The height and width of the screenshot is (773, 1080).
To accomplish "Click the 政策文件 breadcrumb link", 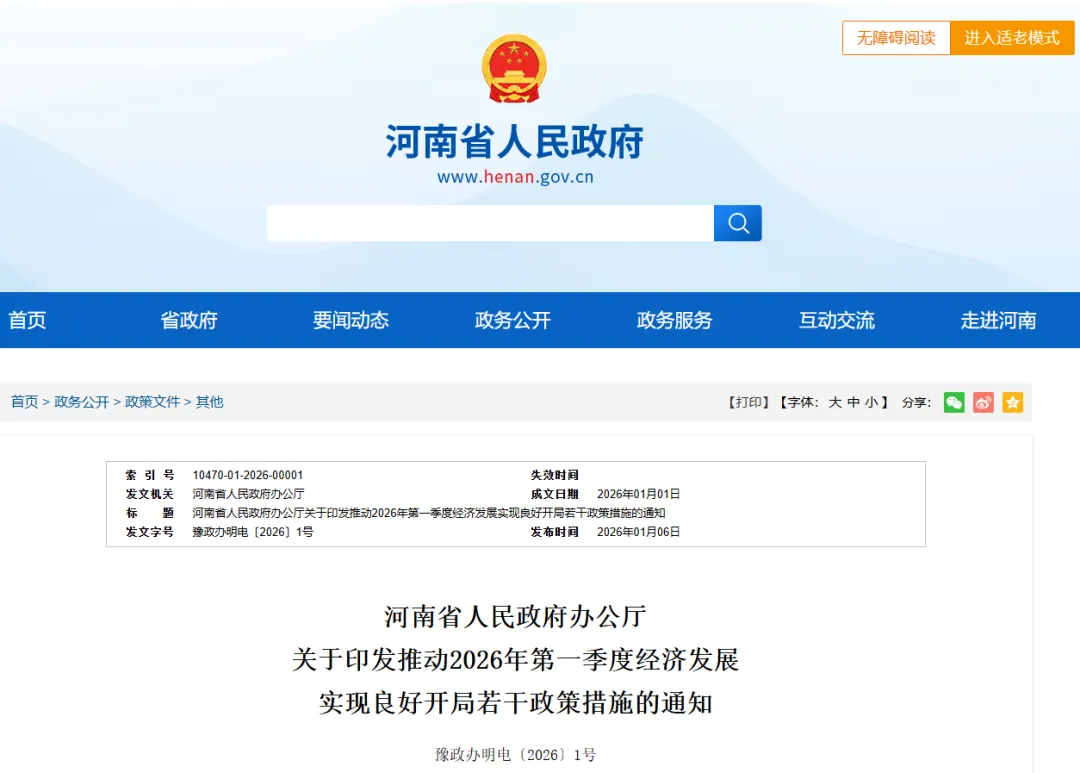I will tap(152, 402).
